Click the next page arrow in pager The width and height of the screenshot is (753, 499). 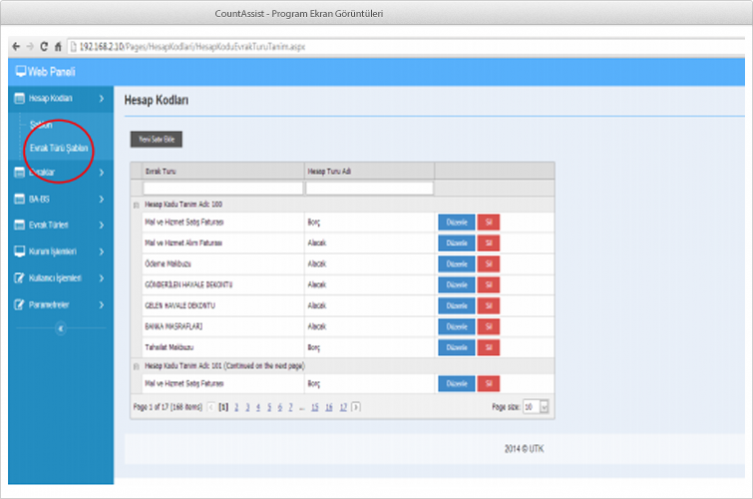click(x=356, y=407)
